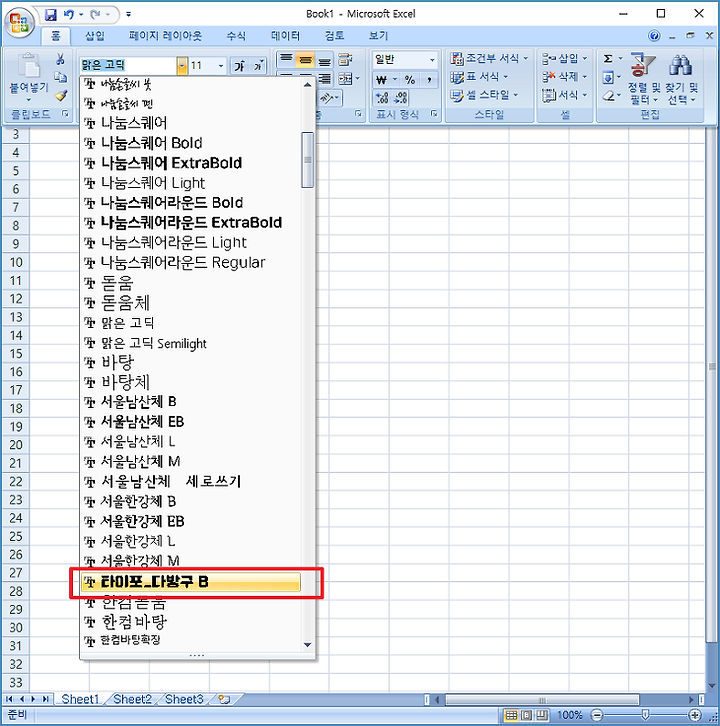Apply comma style format
This screenshot has height=726, width=720.
(x=429, y=80)
